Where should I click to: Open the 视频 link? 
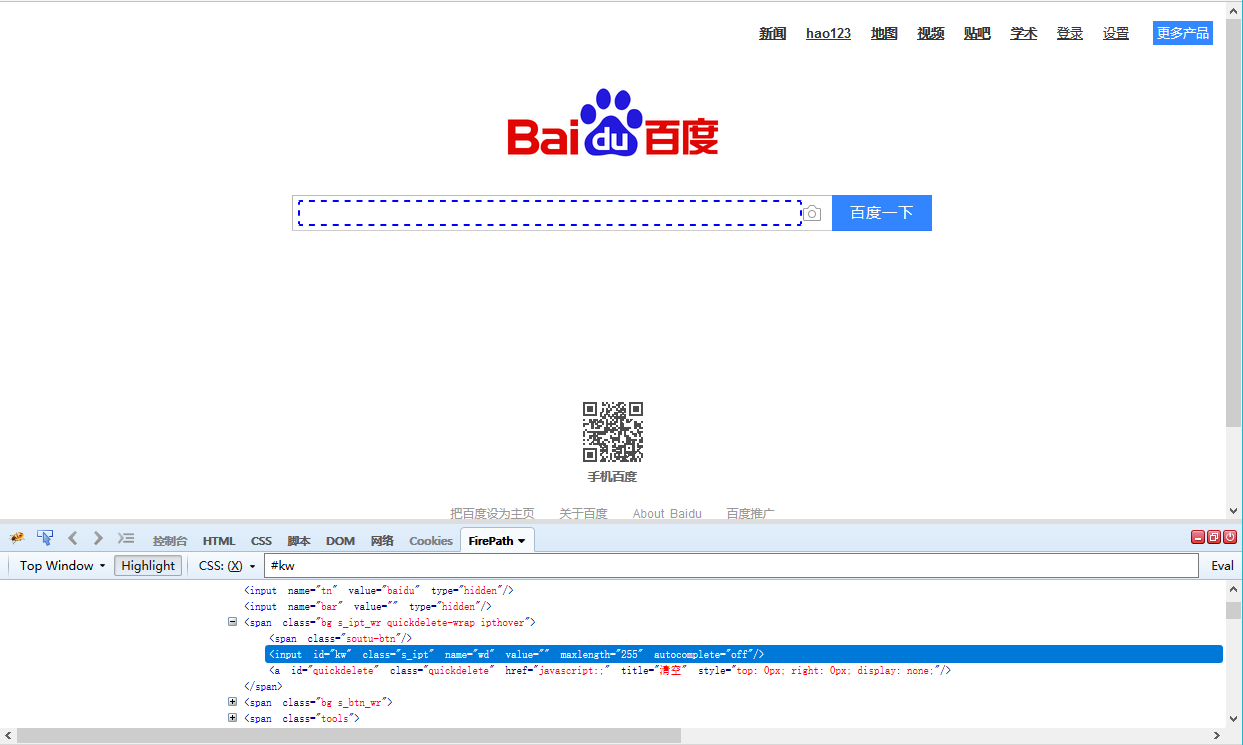931,33
